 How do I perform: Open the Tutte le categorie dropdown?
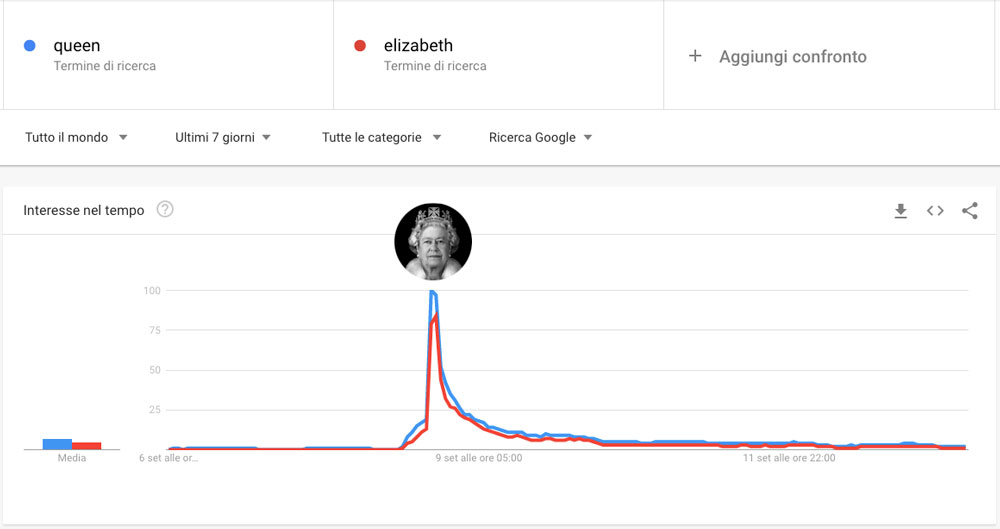(381, 137)
